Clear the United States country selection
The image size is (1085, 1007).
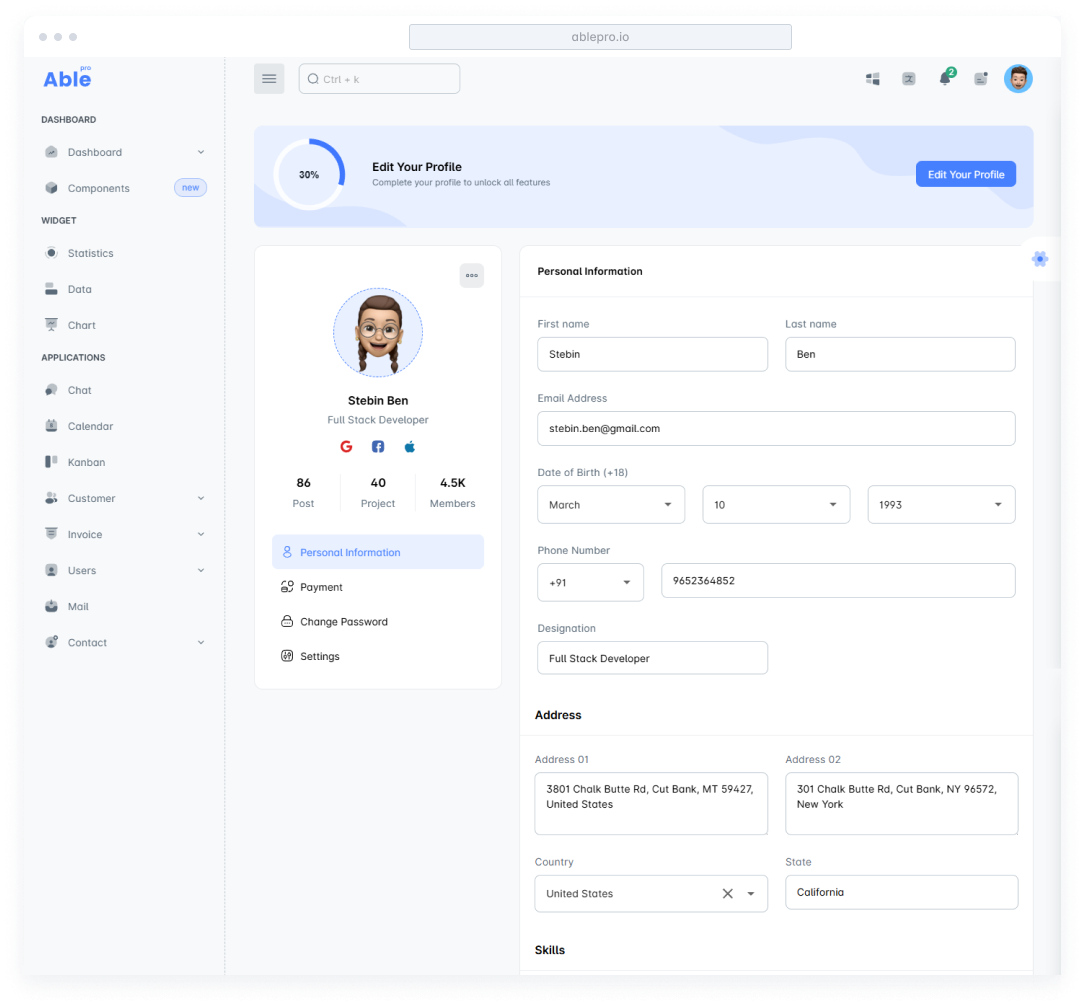(728, 894)
